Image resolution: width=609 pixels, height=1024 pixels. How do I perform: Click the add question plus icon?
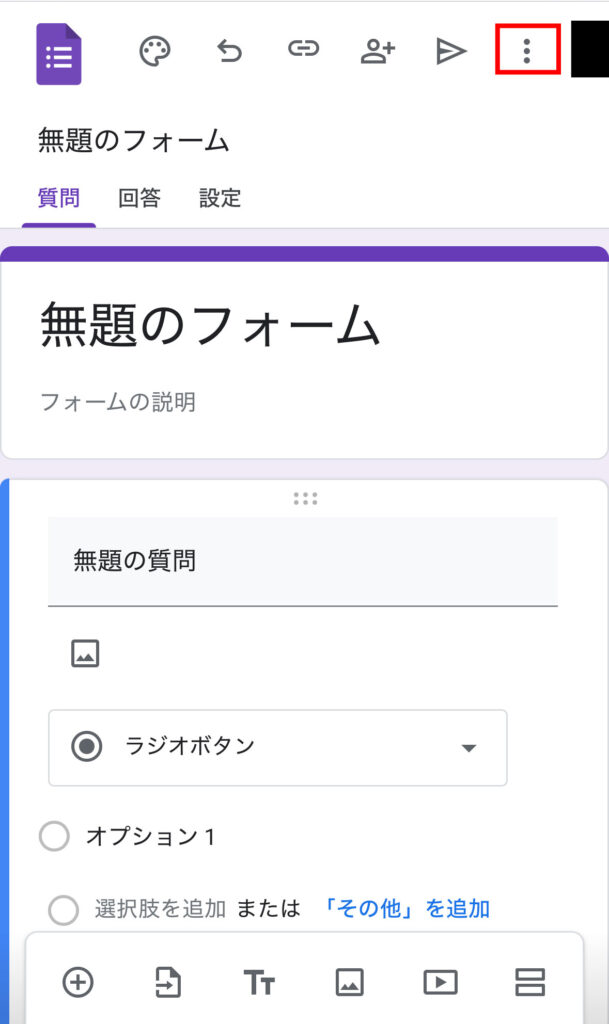(x=78, y=982)
